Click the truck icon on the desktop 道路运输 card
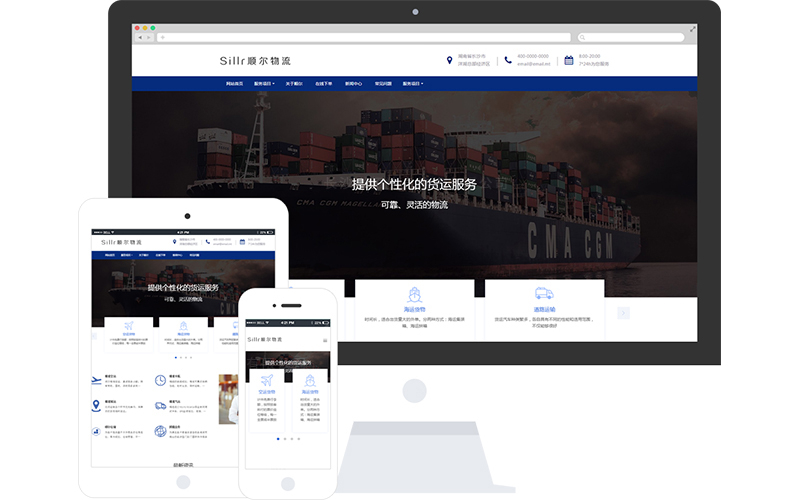The image size is (800, 500). pyautogui.click(x=544, y=293)
